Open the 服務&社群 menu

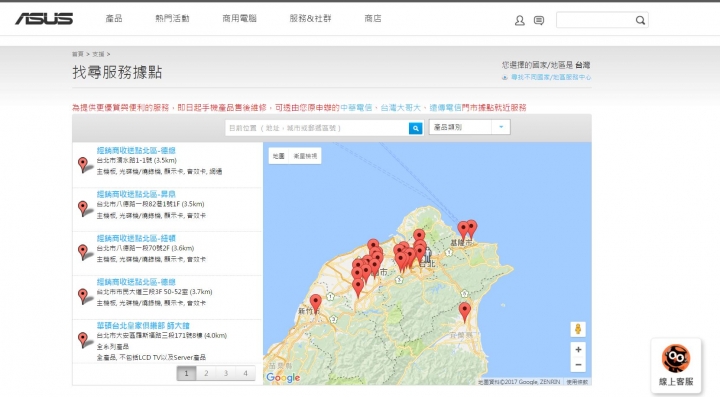click(x=310, y=18)
